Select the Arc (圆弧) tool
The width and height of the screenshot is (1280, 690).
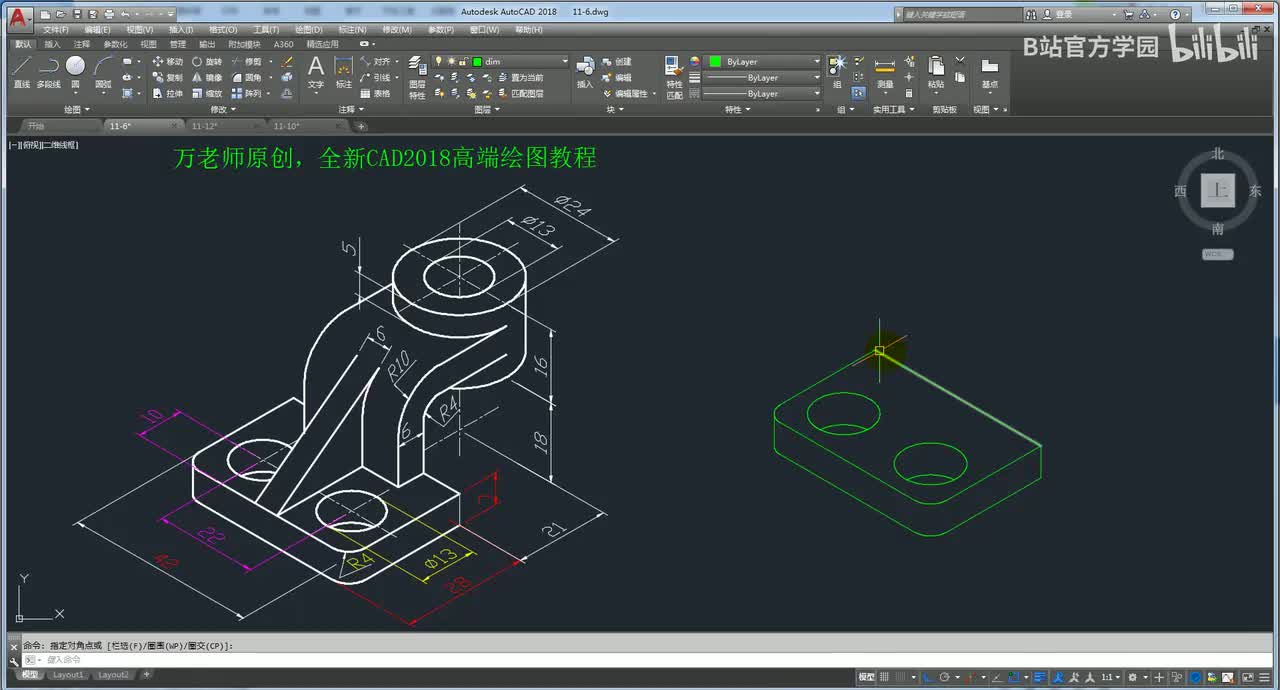(x=103, y=72)
